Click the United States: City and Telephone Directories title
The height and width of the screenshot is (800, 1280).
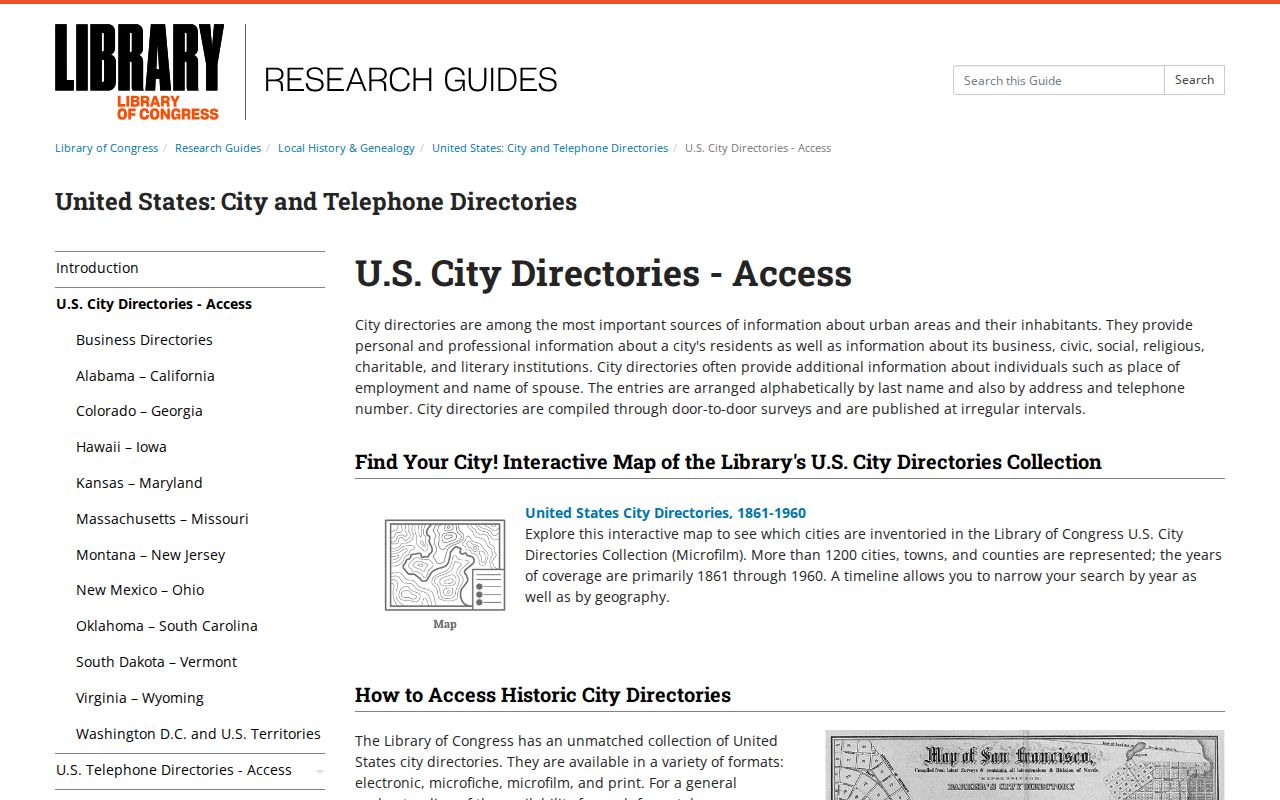(x=316, y=202)
